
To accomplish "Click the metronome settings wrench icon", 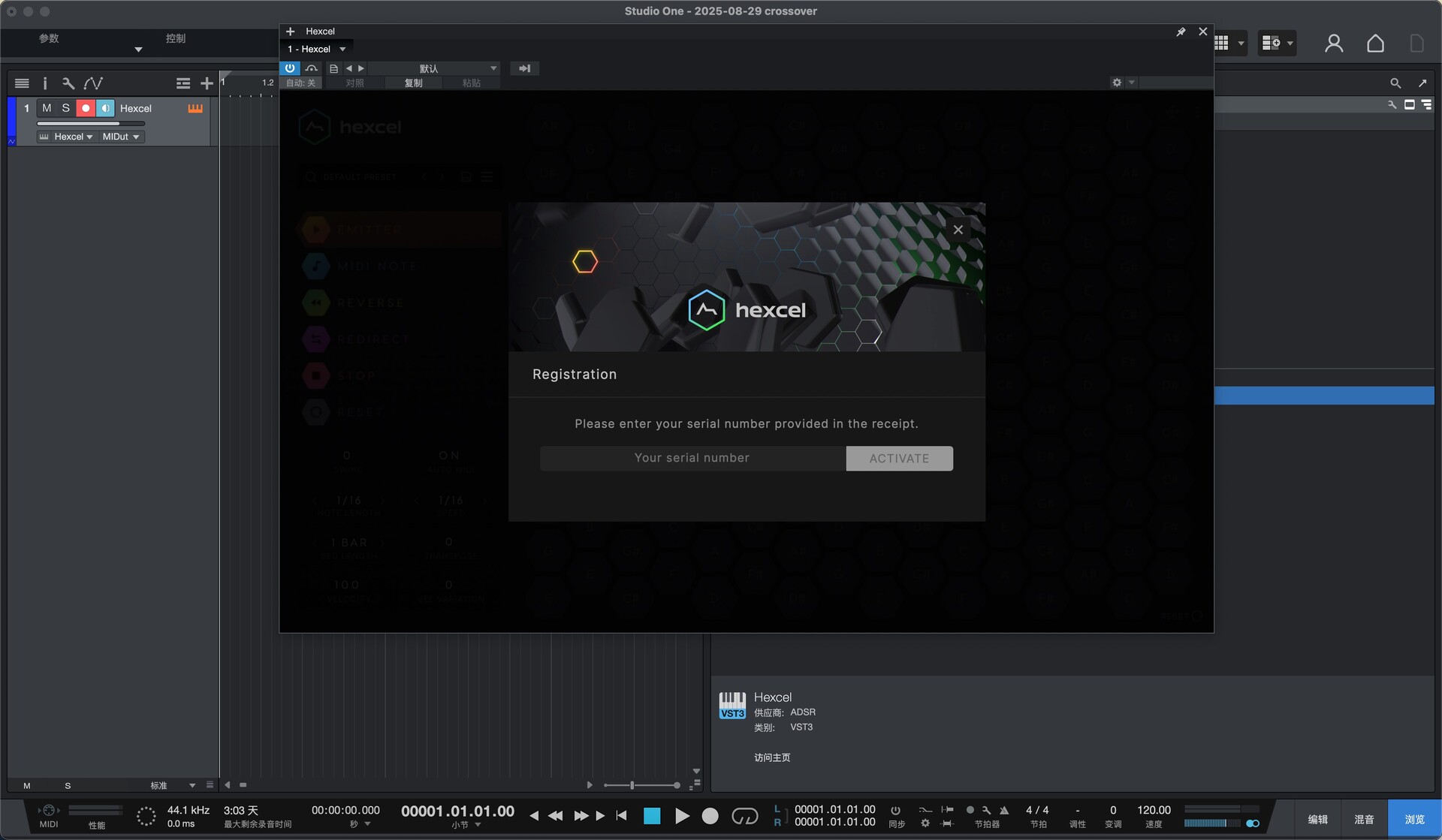I will [987, 811].
